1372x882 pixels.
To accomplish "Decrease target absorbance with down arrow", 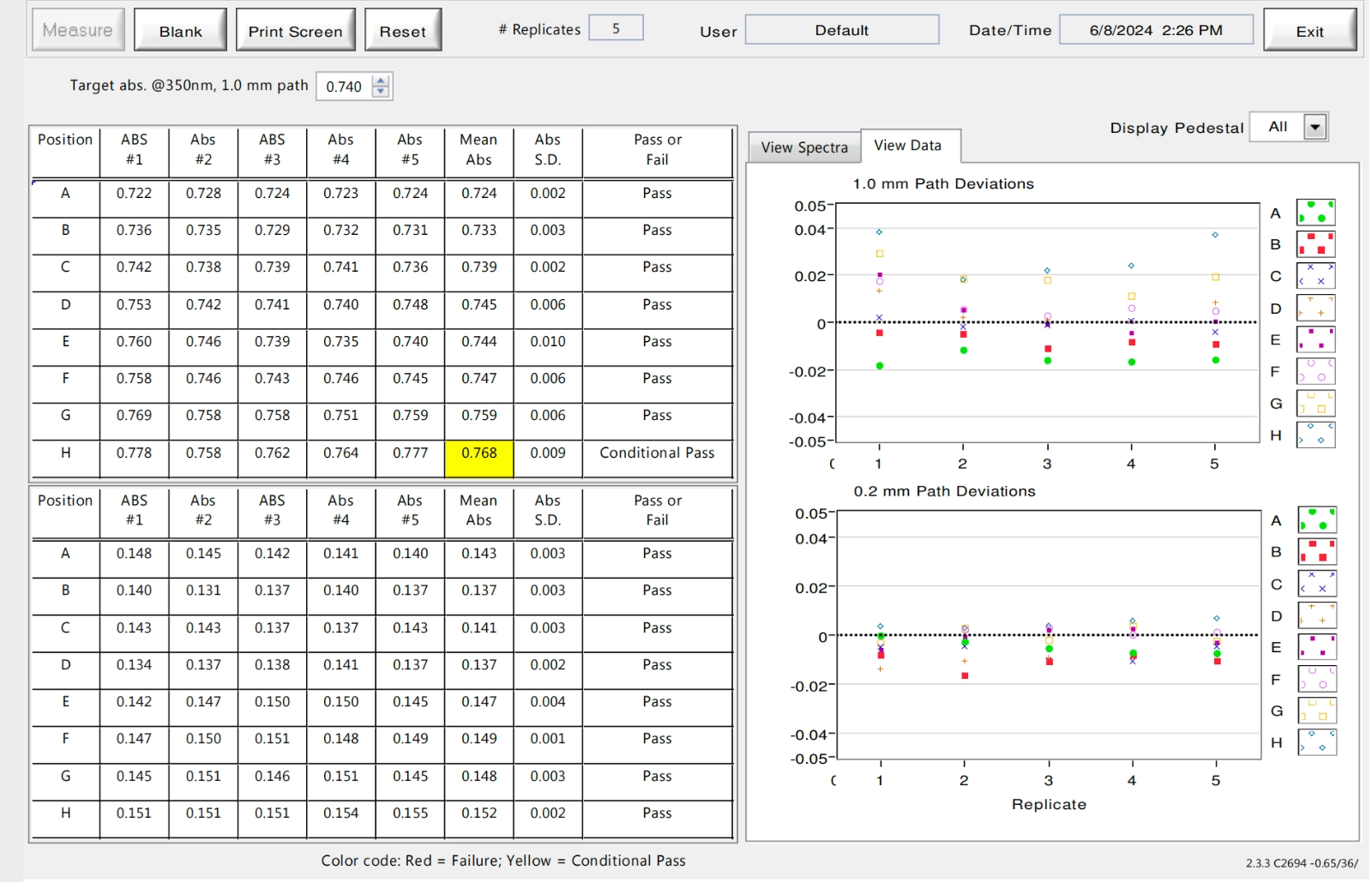I will coord(382,92).
